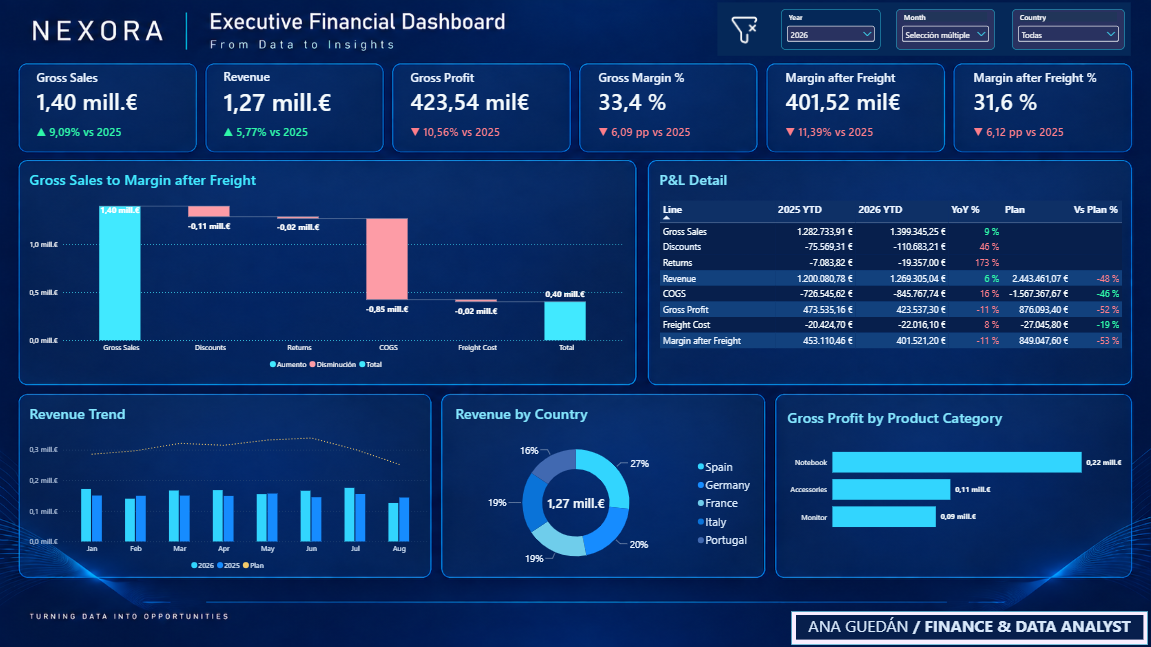Screen dimensions: 1151x647
Task: Click the 2025 legend marker in Revenue Trend
Action: coord(220,565)
